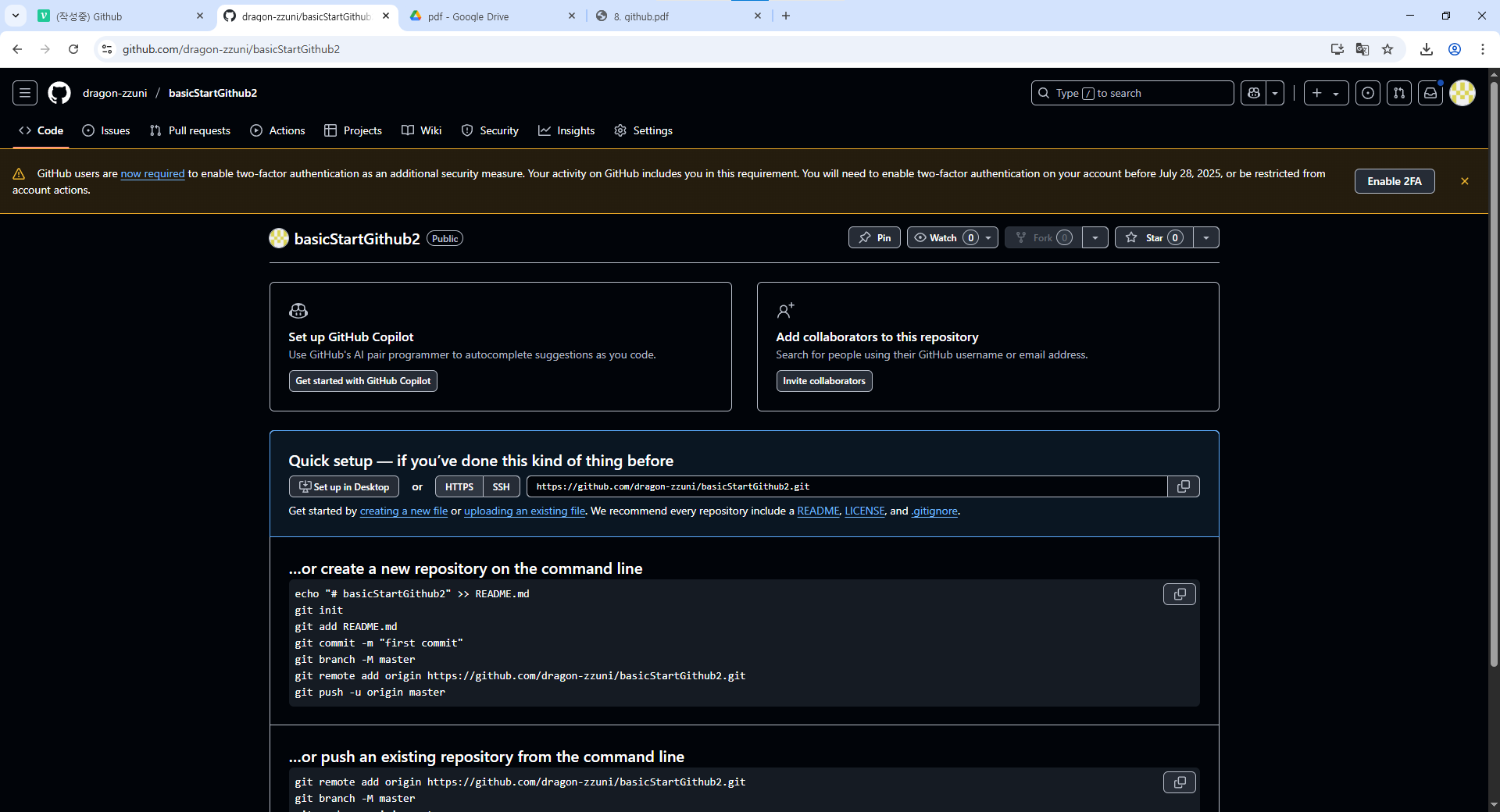Reload the current page
The width and height of the screenshot is (1500, 812).
(73, 49)
